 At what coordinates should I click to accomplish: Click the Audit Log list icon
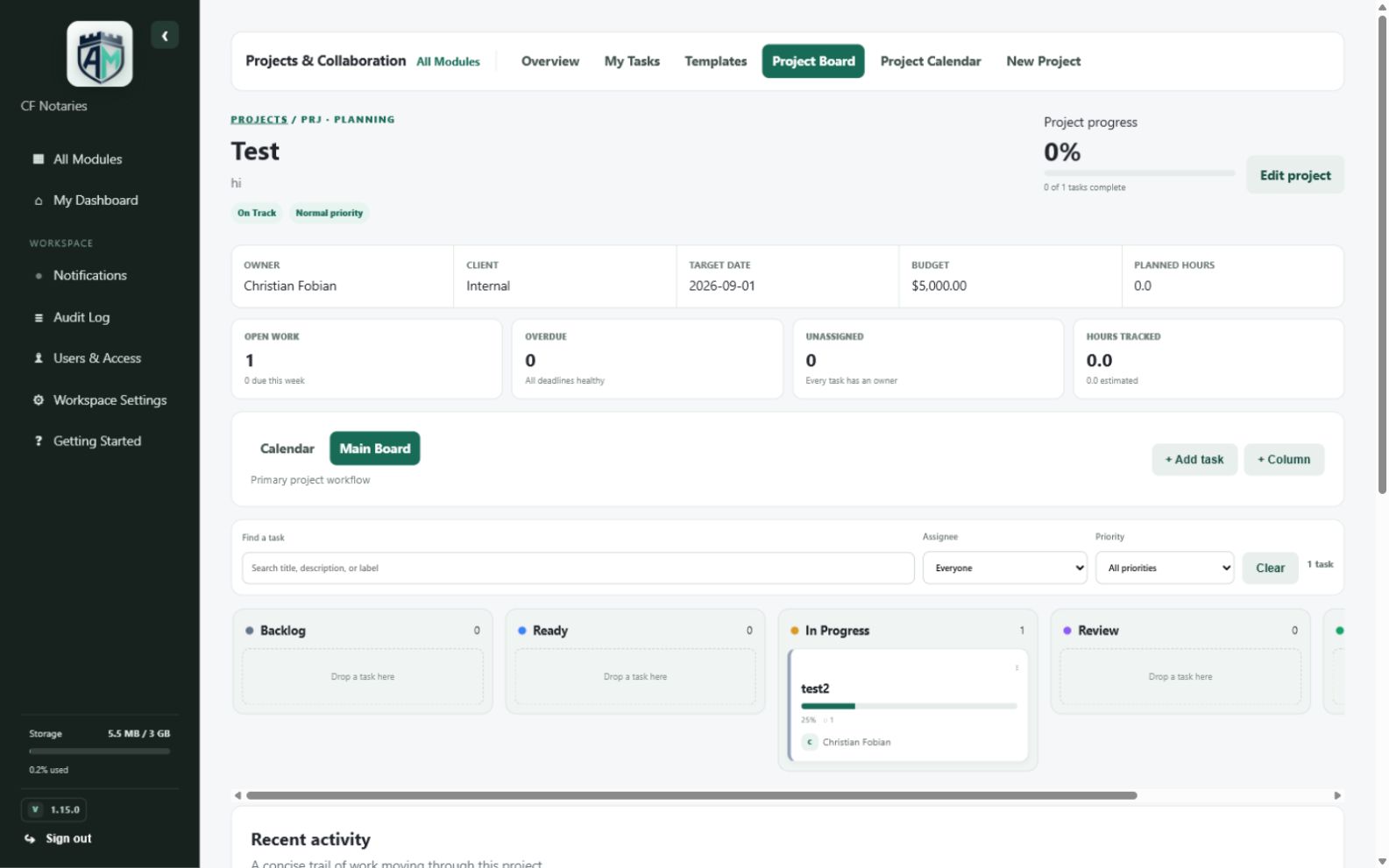pyautogui.click(x=39, y=318)
